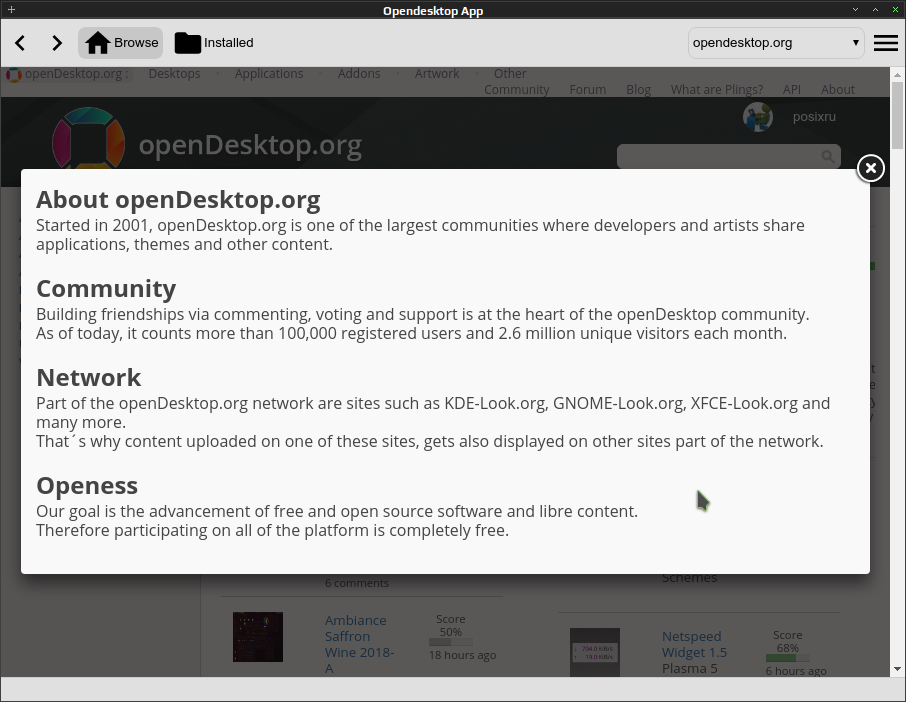This screenshot has width=906, height=702.
Task: Open the Netspeed Widget thumbnail
Action: 595,652
